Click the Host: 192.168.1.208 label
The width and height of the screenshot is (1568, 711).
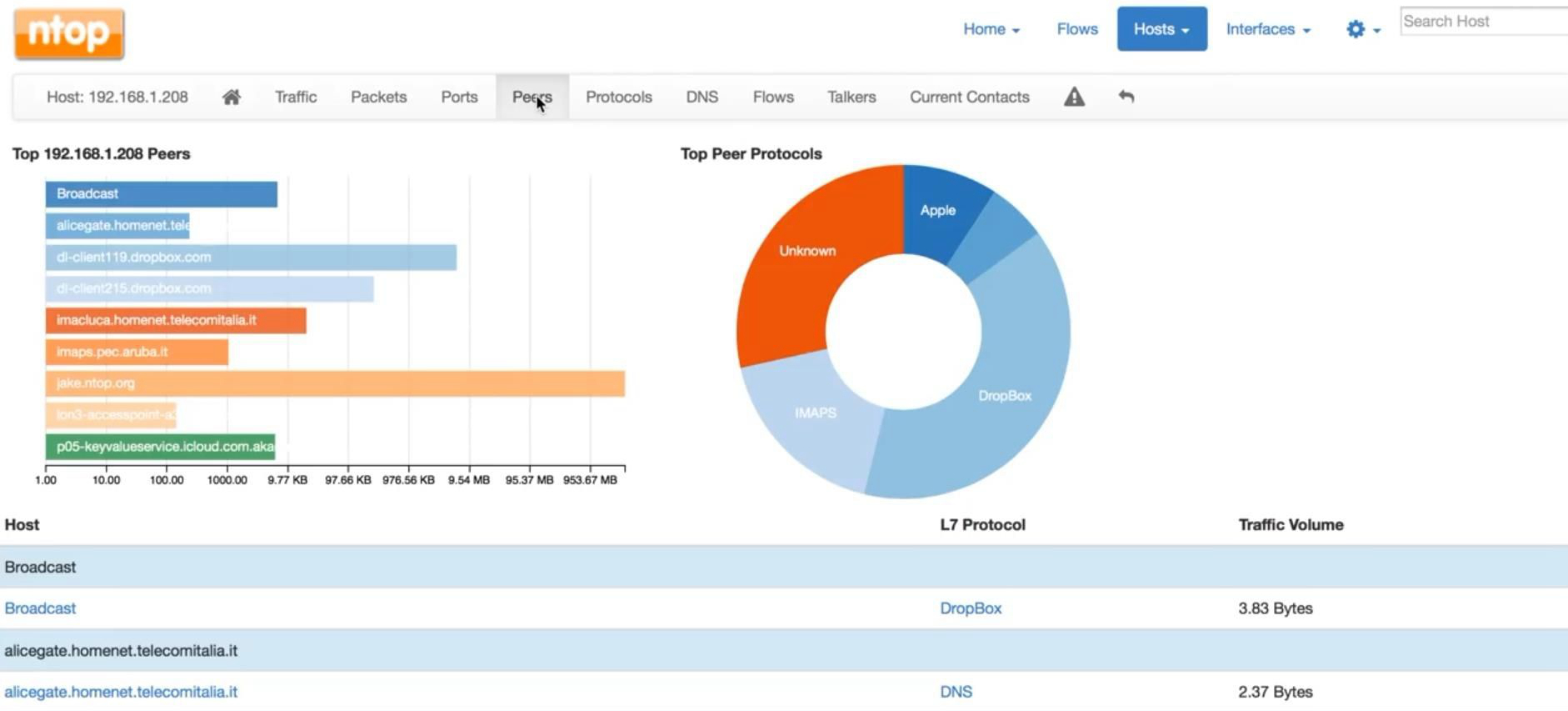(117, 97)
